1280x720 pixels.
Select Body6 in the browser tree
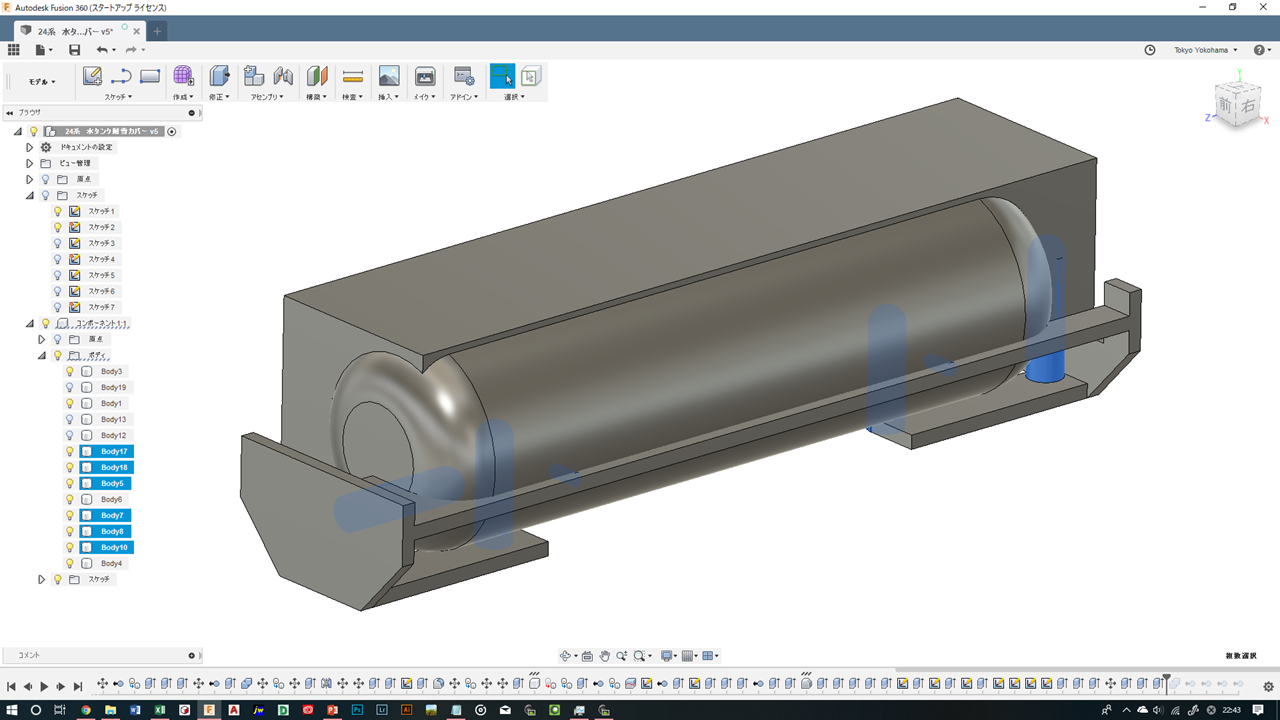(111, 500)
